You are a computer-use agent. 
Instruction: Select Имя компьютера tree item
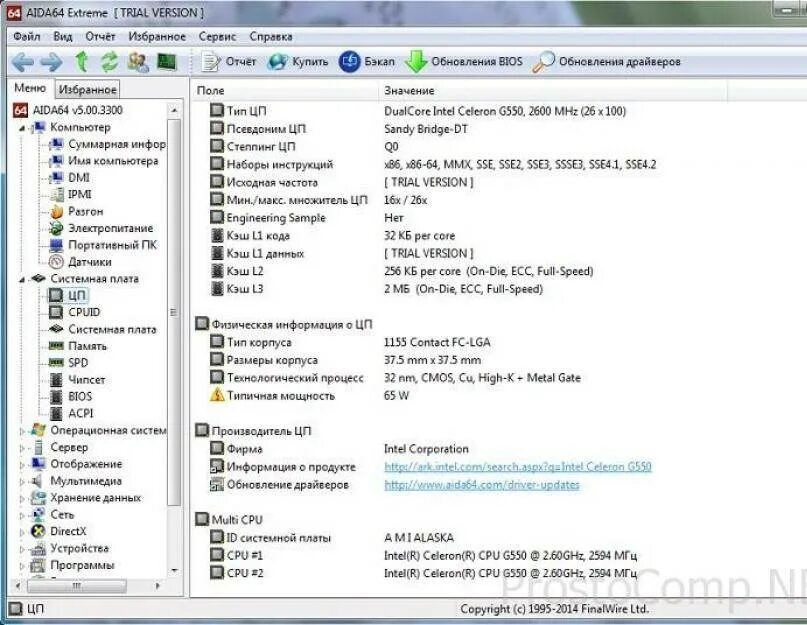(x=104, y=161)
